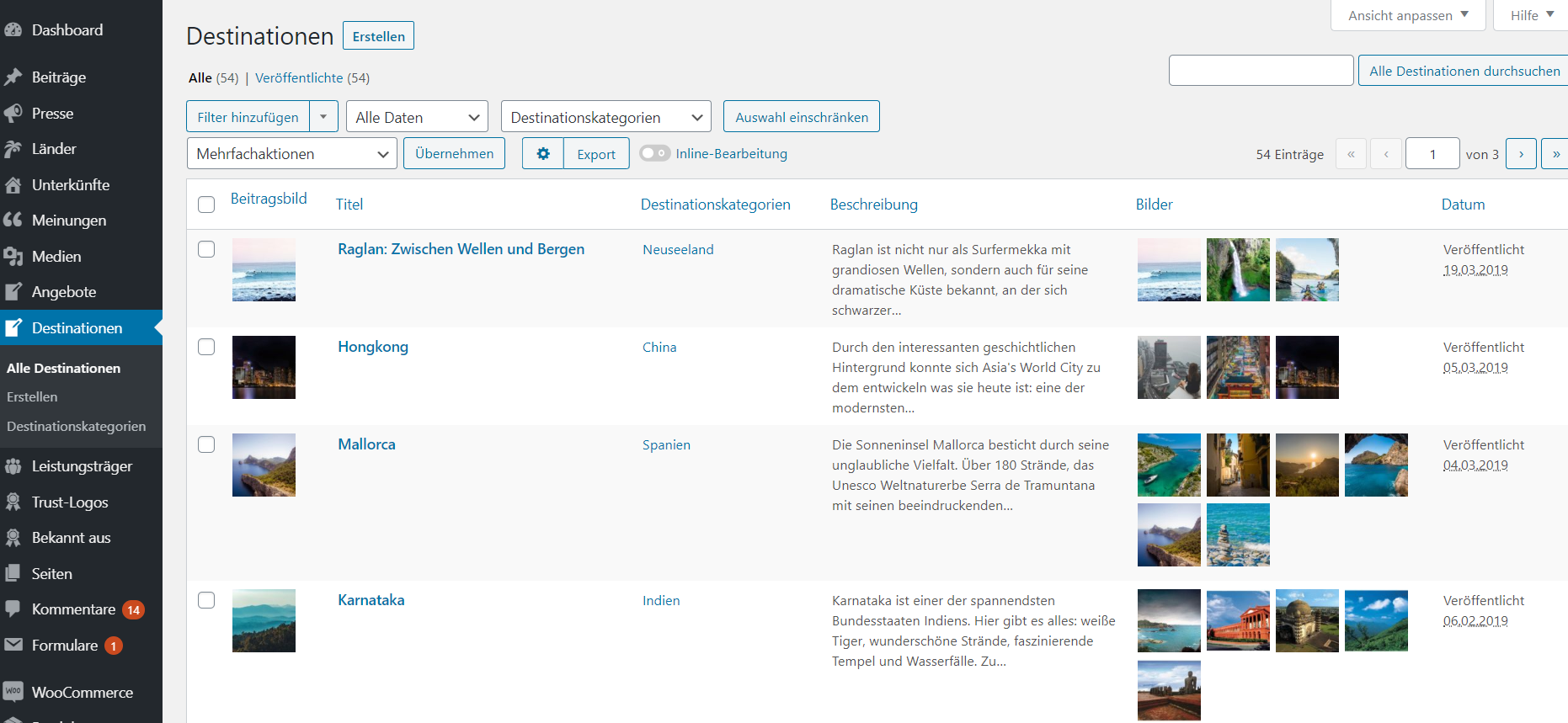The image size is (1568, 723).
Task: Open the Hongkong destination link
Action: coord(373,347)
